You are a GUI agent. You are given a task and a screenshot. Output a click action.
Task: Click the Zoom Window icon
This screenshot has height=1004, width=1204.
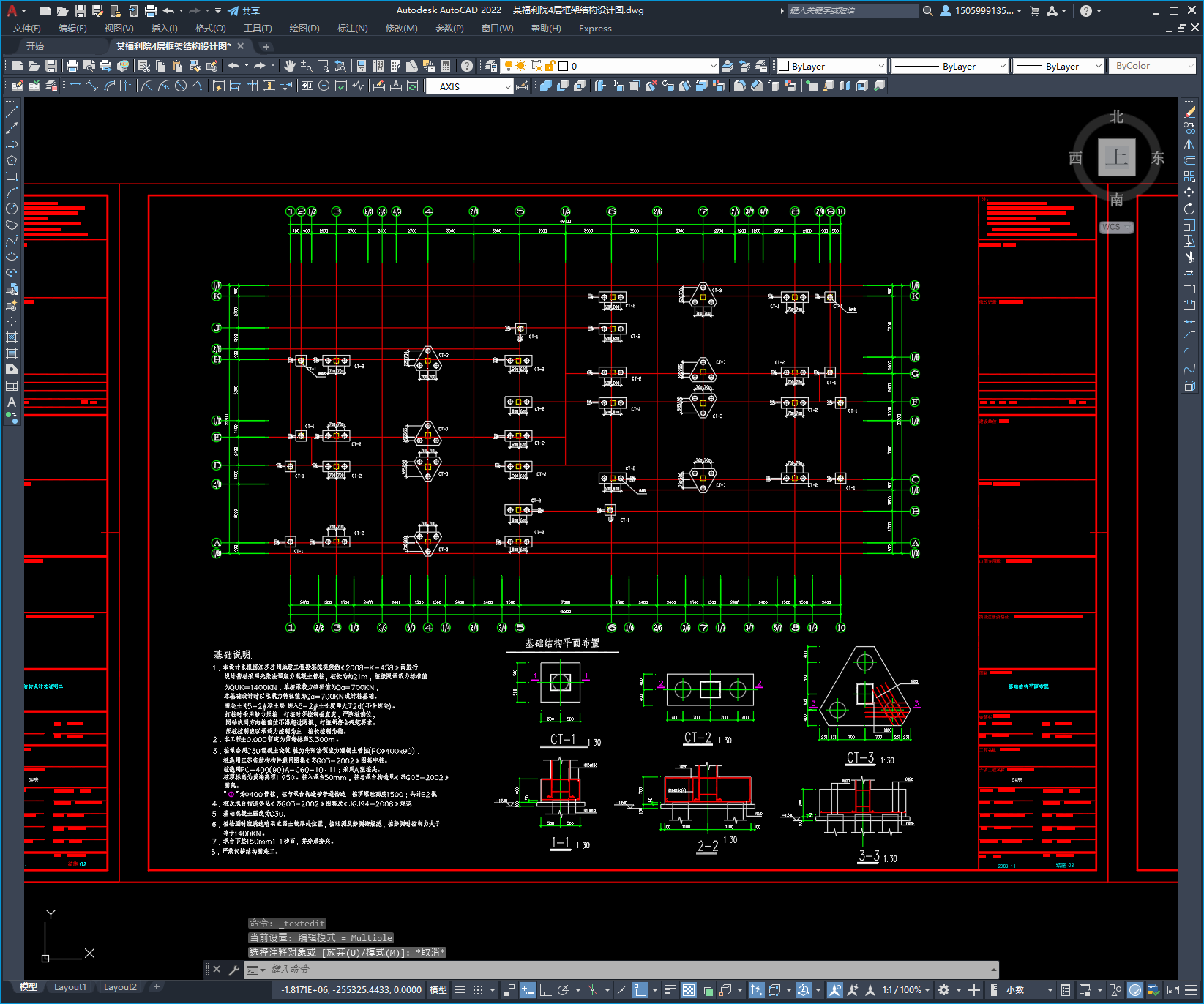tap(324, 66)
